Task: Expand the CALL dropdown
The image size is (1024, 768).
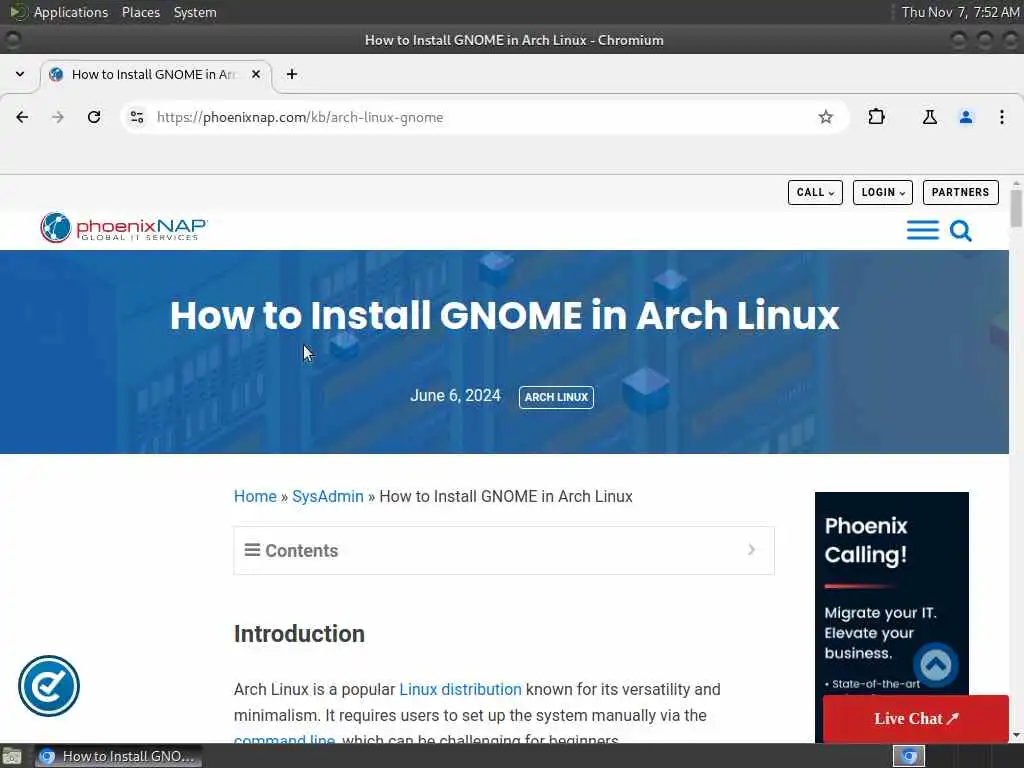Action: pos(815,193)
